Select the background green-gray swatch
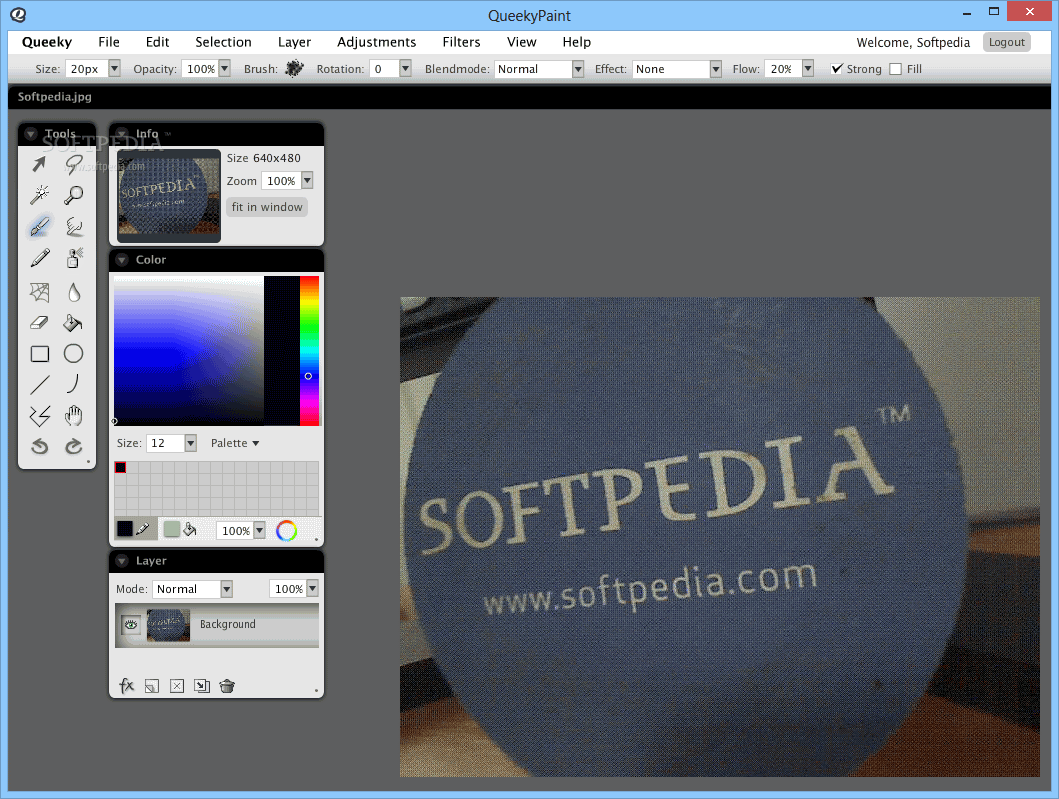The image size is (1059, 799). pos(172,529)
